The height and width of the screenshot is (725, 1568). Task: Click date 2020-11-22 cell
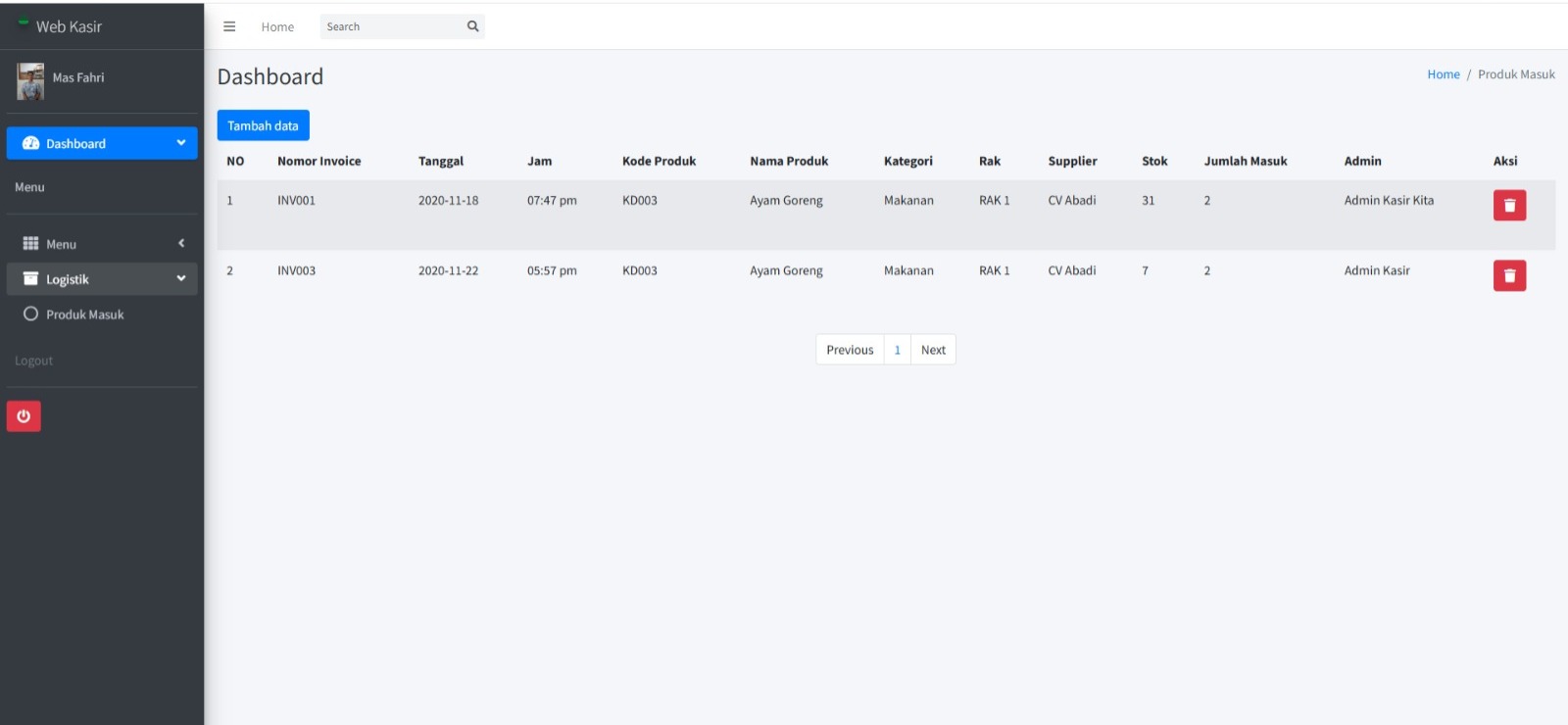click(448, 270)
